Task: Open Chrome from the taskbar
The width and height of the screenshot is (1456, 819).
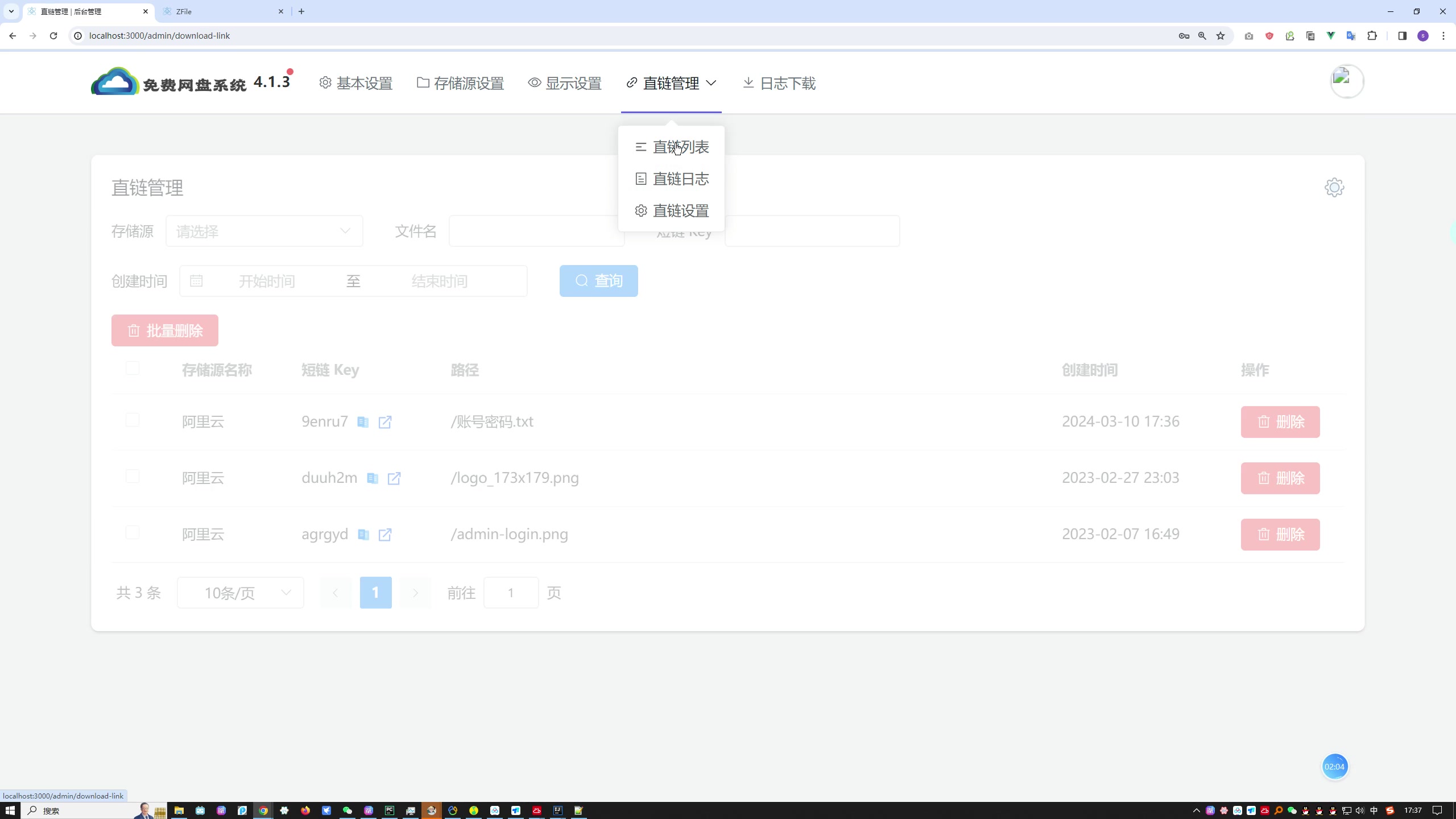Action: (x=263, y=810)
